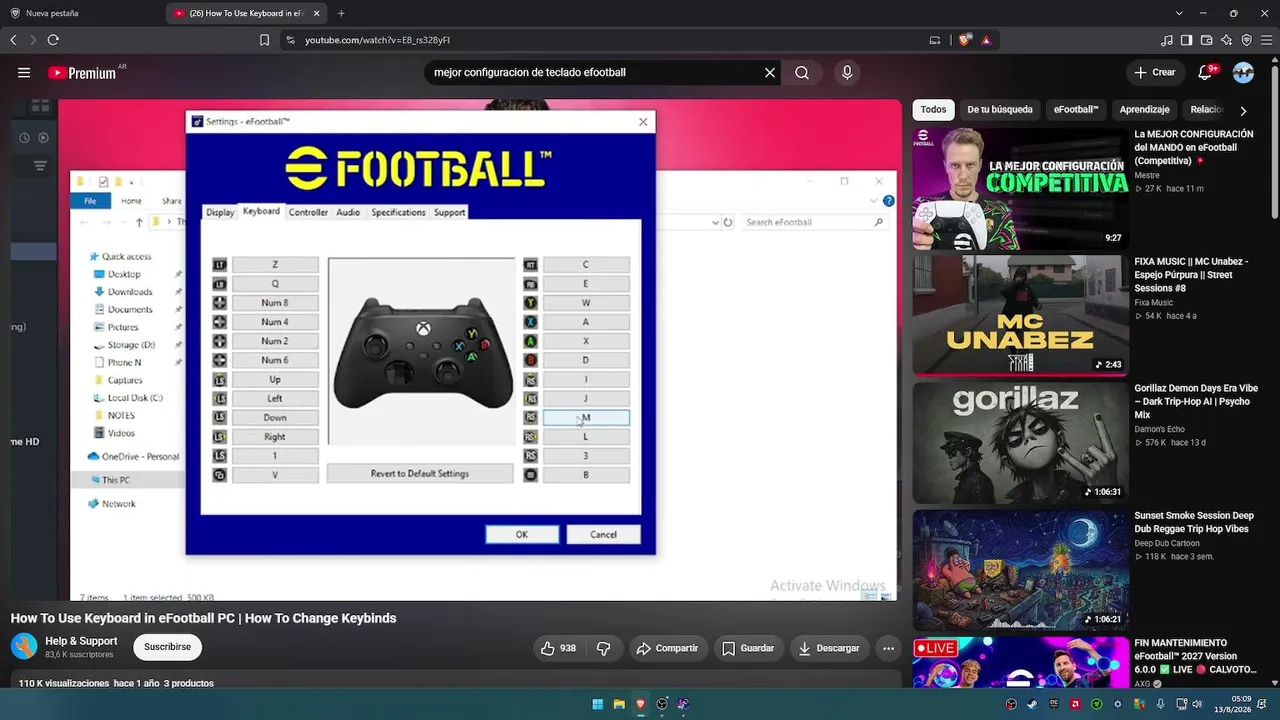Switch to the Nueva pestaña tab
1280x720 pixels.
click(82, 13)
